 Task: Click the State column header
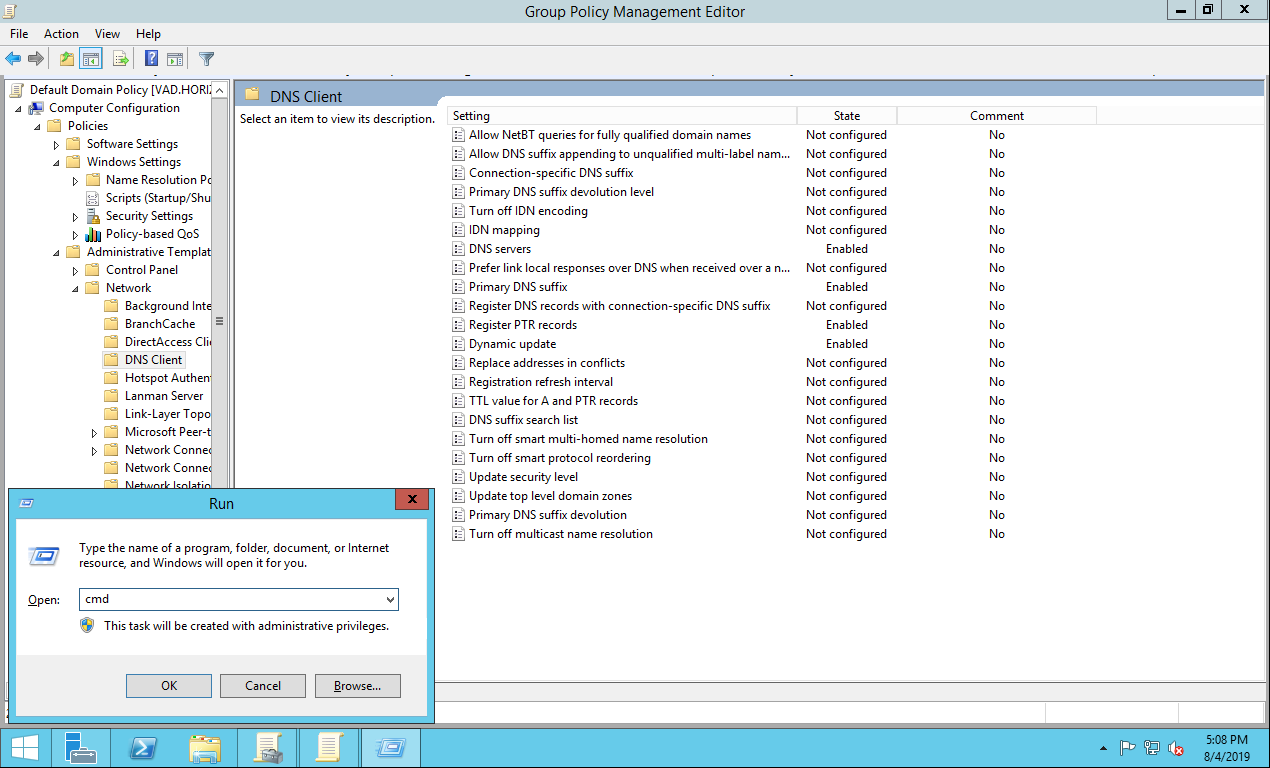pos(846,116)
